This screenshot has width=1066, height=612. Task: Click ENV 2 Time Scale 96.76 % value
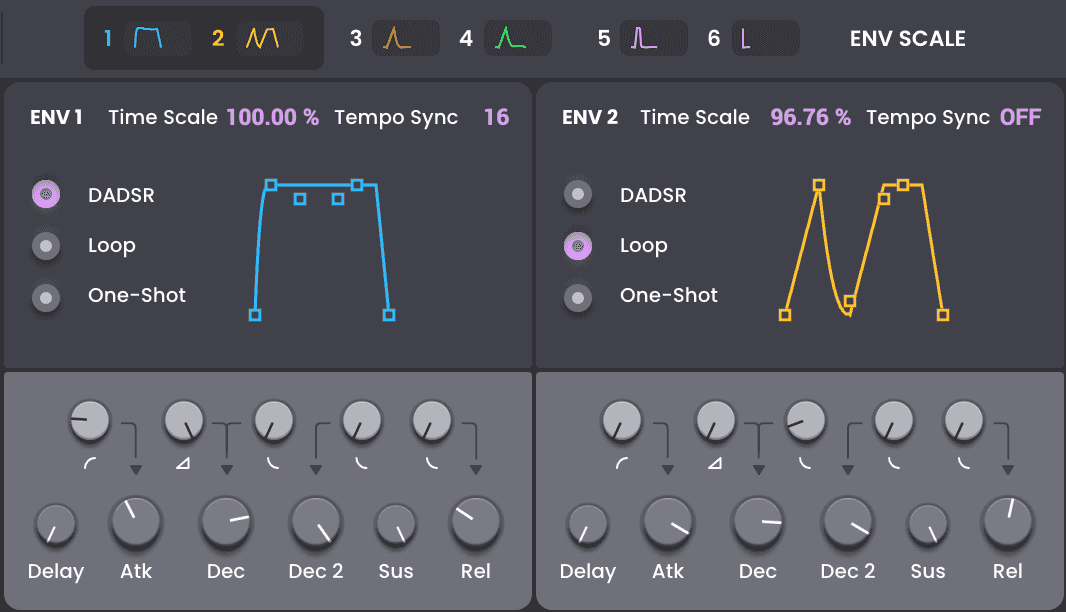pyautogui.click(x=810, y=117)
